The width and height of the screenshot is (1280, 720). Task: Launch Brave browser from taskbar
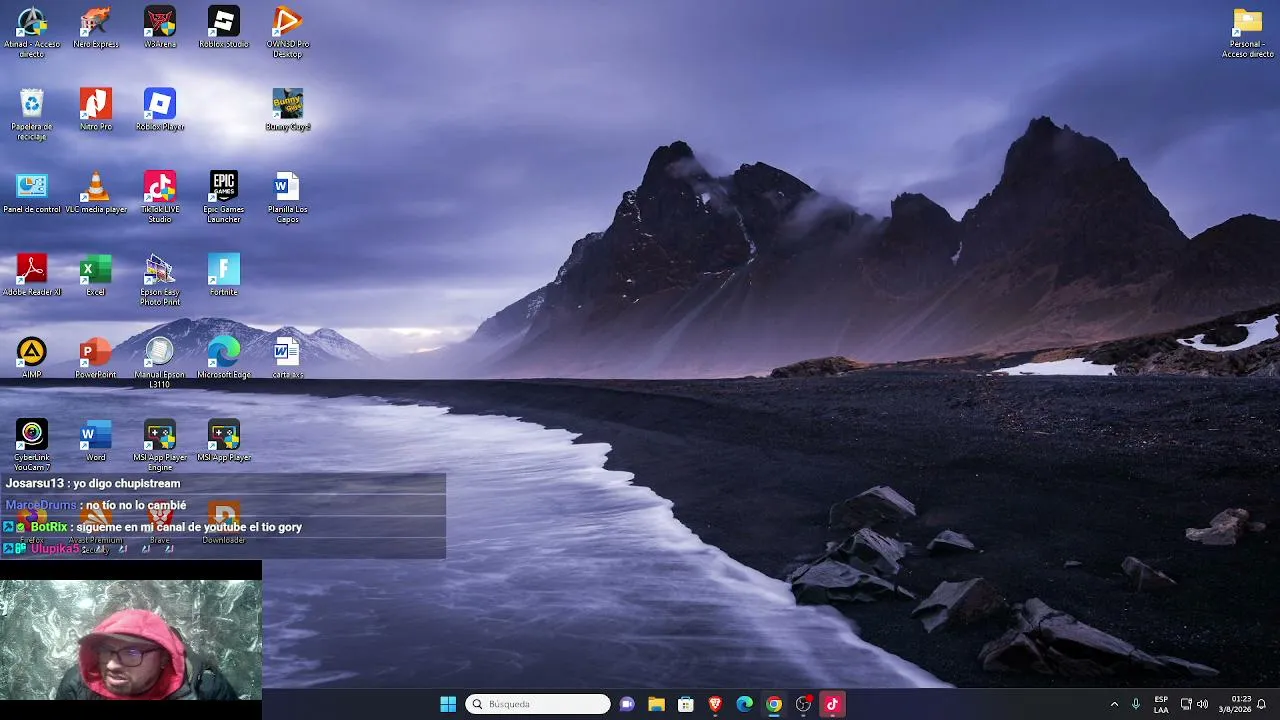pos(715,704)
